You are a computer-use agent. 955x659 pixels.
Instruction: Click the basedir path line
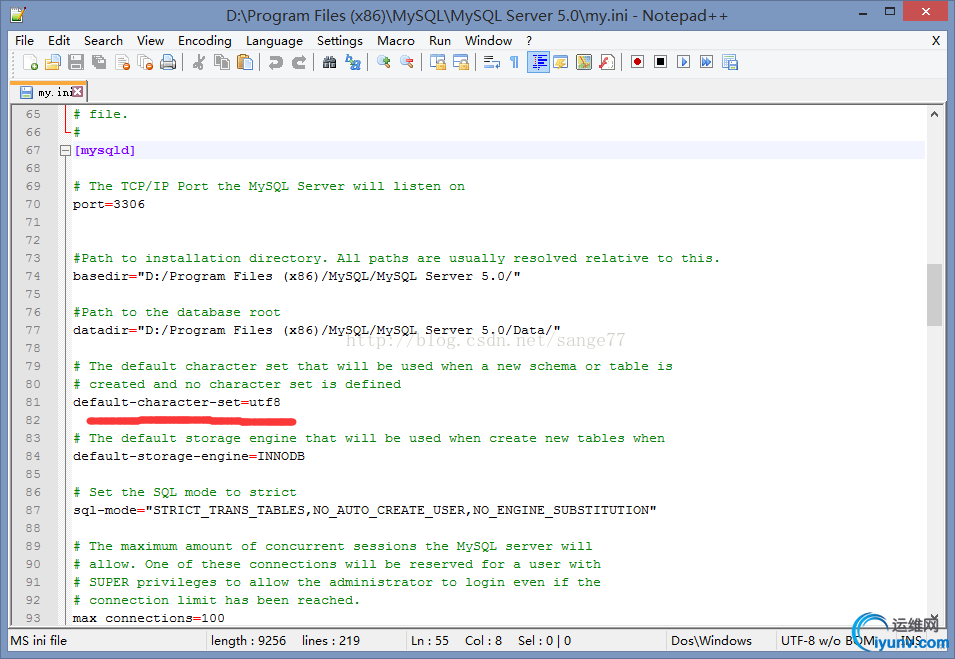pos(297,277)
